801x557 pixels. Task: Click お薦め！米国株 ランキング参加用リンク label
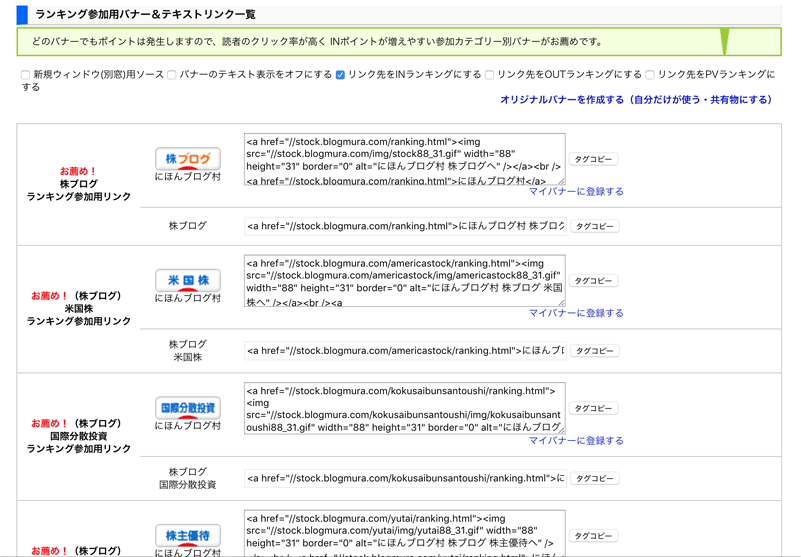pos(79,309)
